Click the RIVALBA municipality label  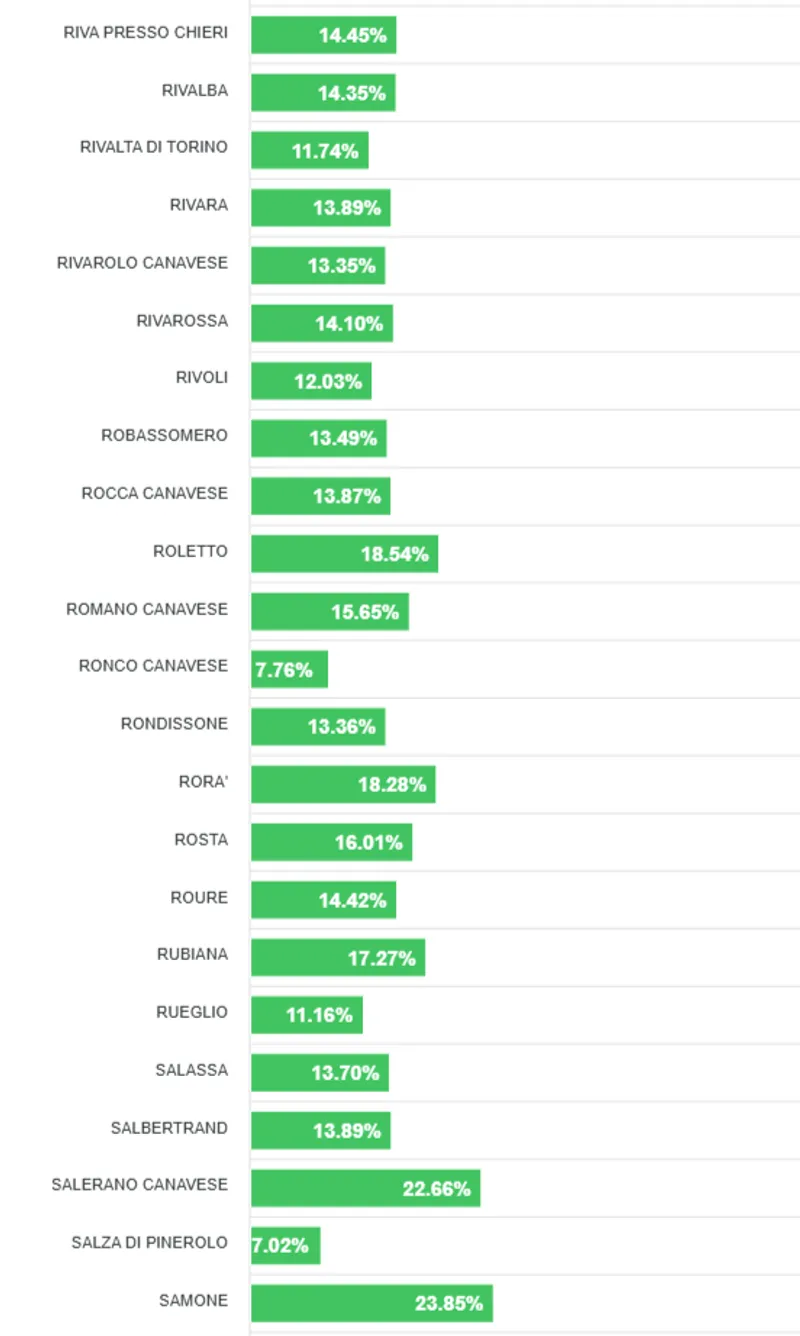coord(194,90)
